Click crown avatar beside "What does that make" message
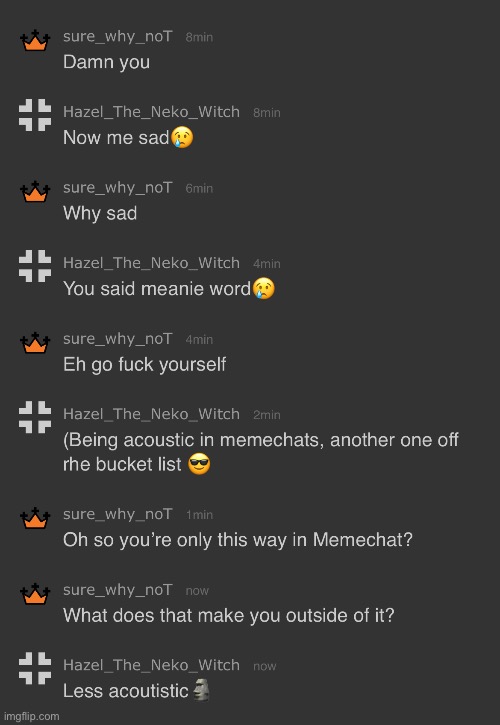500x725 pixels. pyautogui.click(x=35, y=594)
